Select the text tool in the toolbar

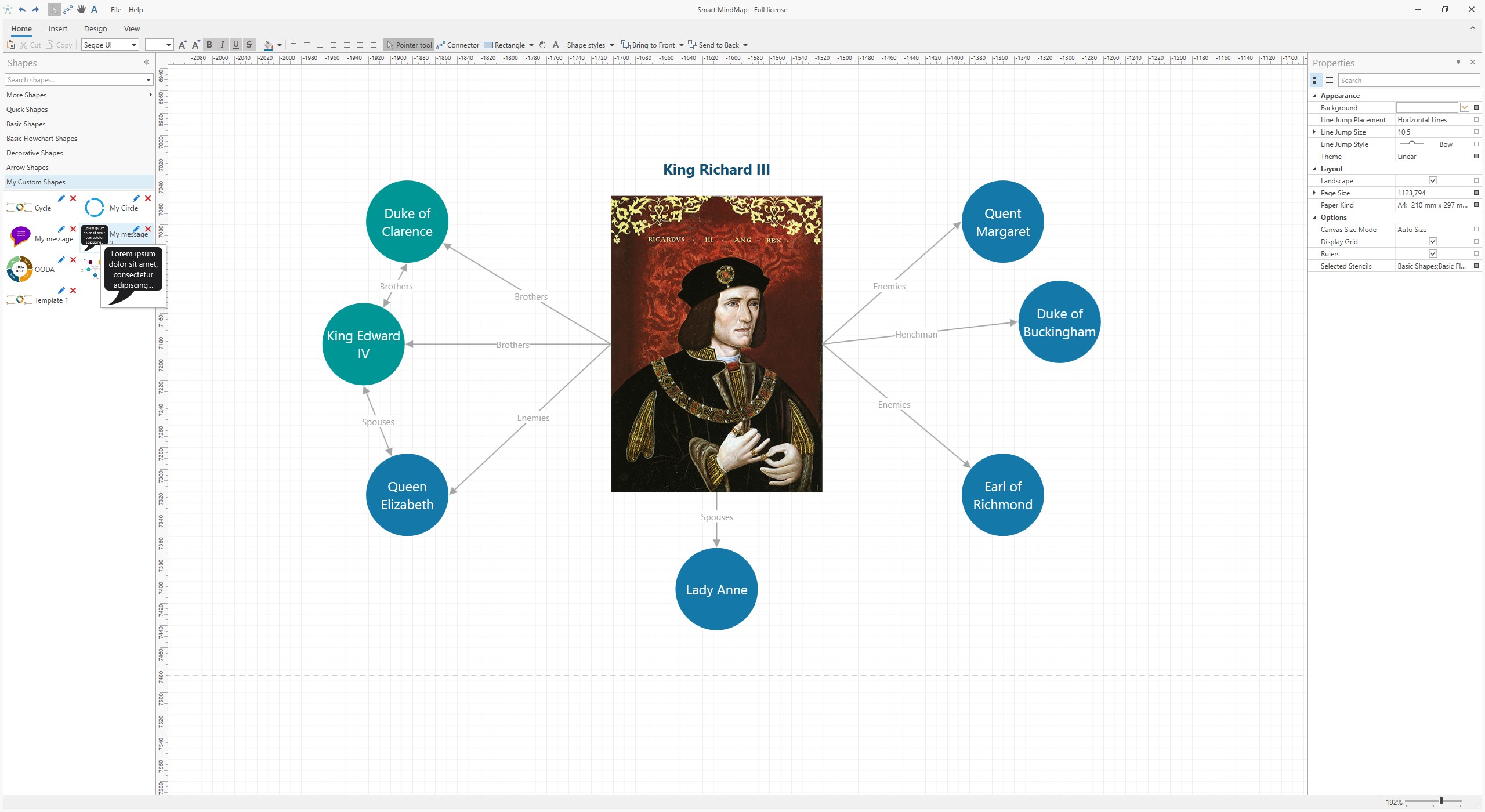click(x=555, y=45)
